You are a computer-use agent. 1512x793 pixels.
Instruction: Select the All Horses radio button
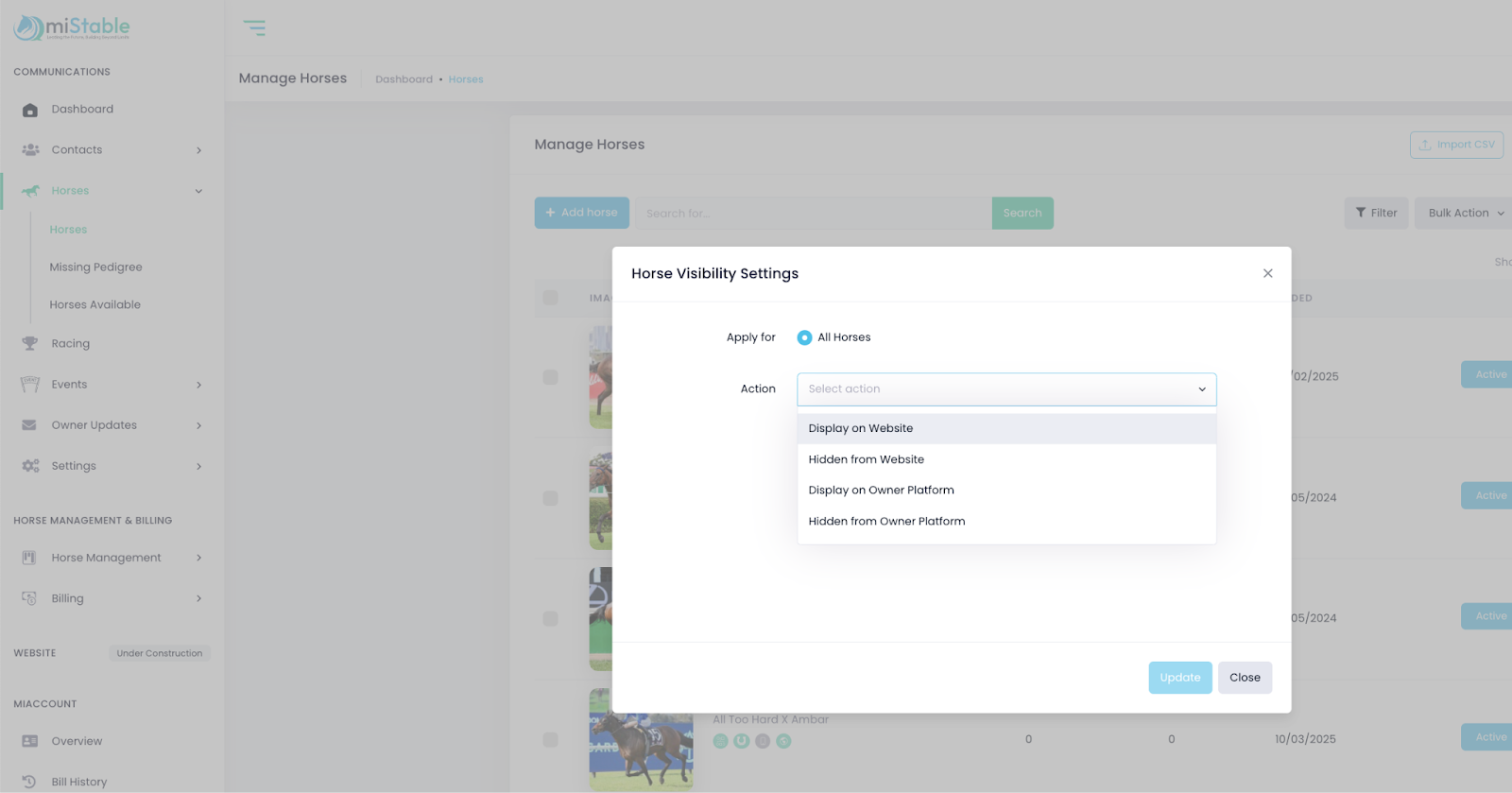coord(804,337)
